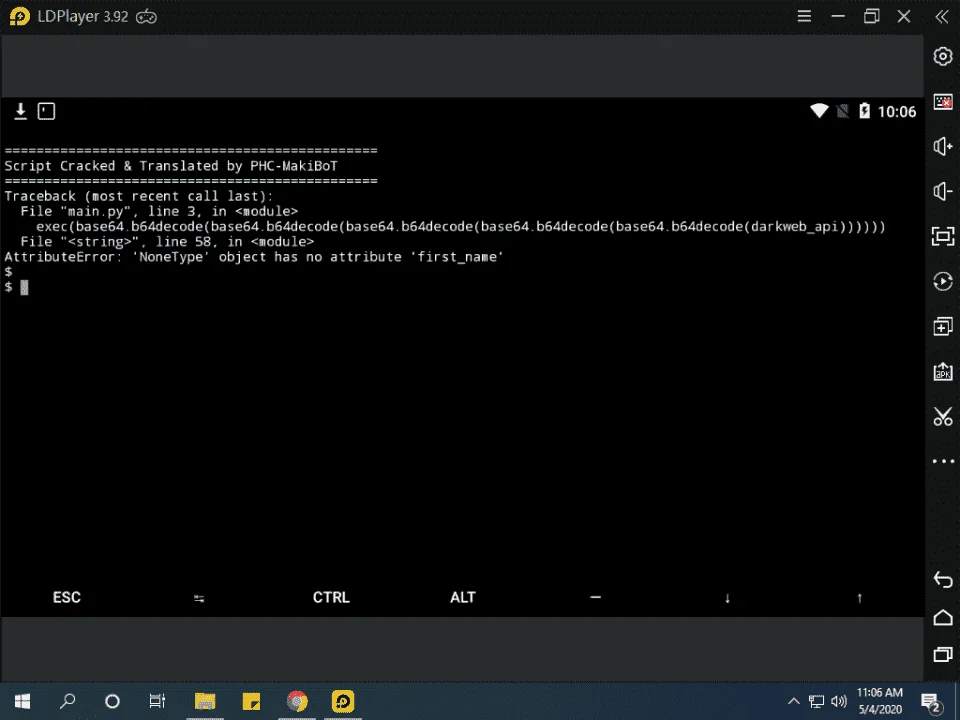Open LDPlayer settings gear
960x720 pixels.
coord(943,56)
